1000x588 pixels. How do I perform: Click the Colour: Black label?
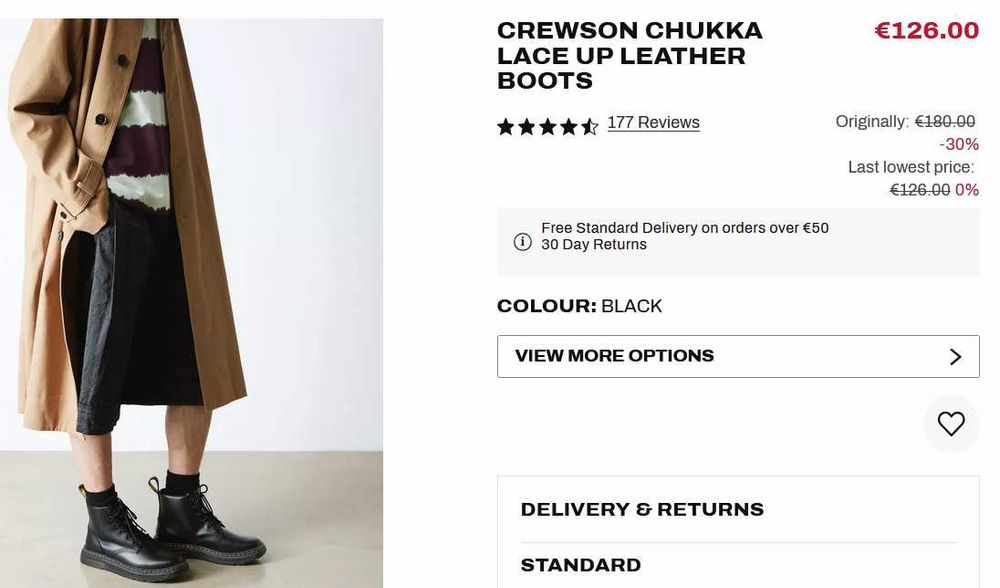click(579, 306)
